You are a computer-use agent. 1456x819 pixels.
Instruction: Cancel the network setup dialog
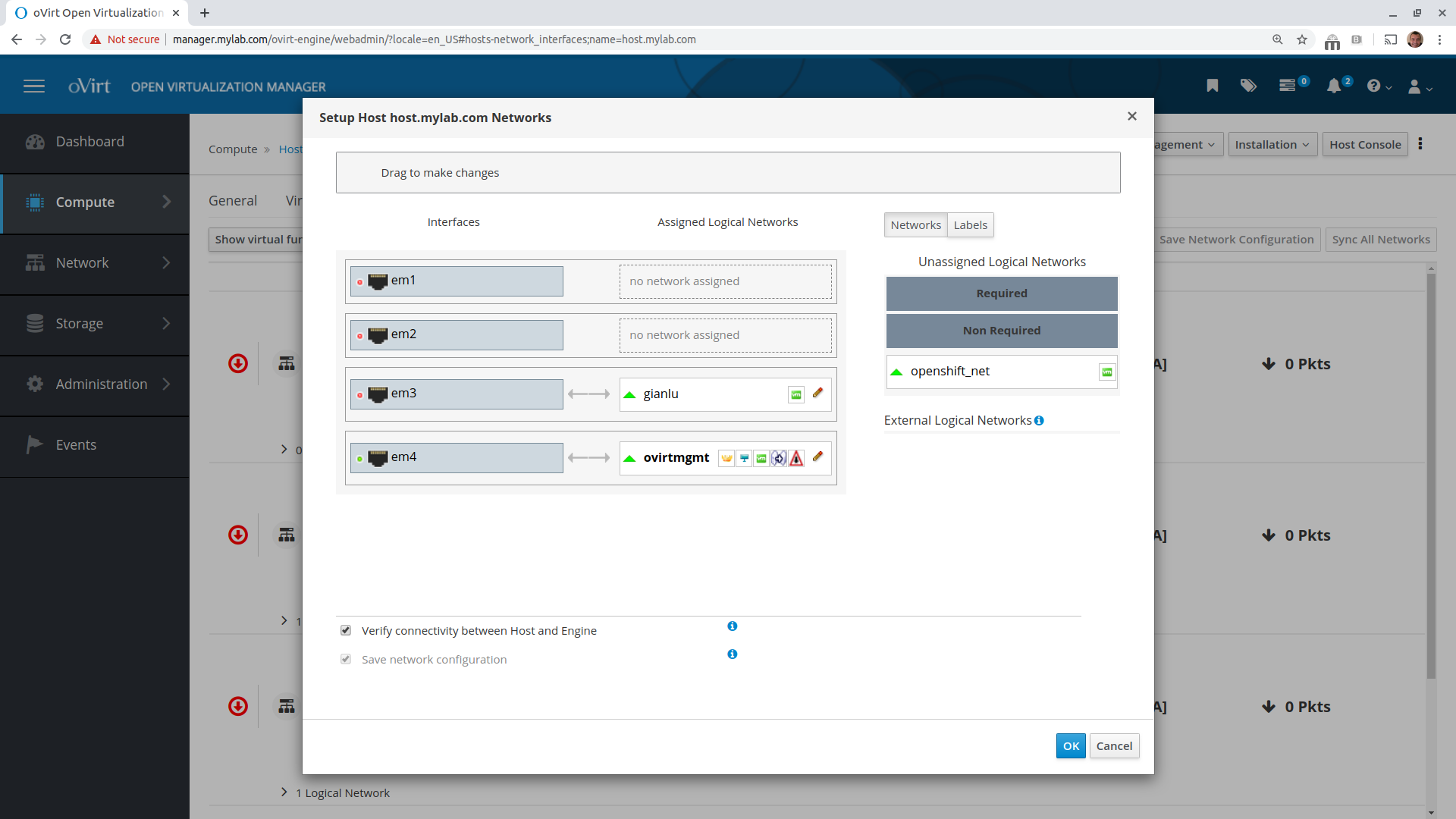[x=1114, y=746]
